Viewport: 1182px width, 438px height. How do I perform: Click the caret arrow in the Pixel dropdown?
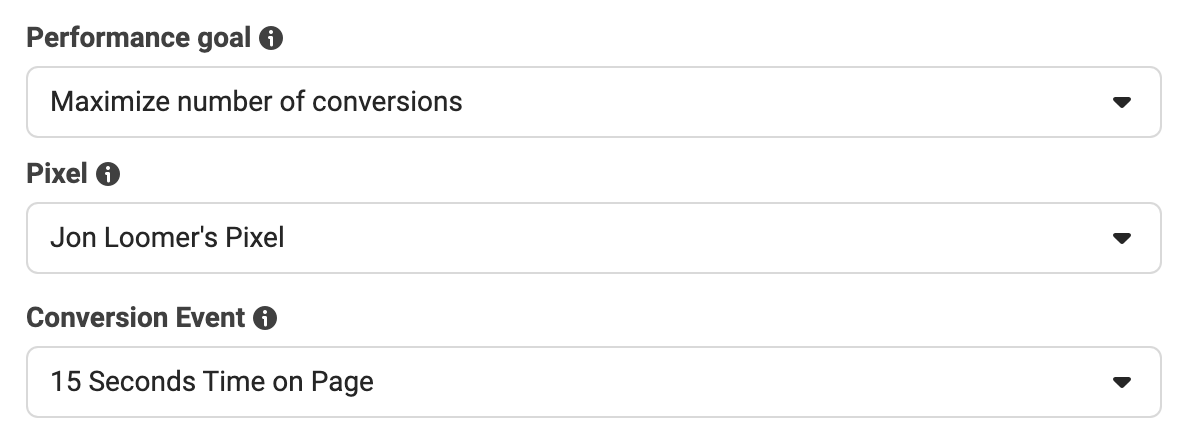pos(1122,239)
